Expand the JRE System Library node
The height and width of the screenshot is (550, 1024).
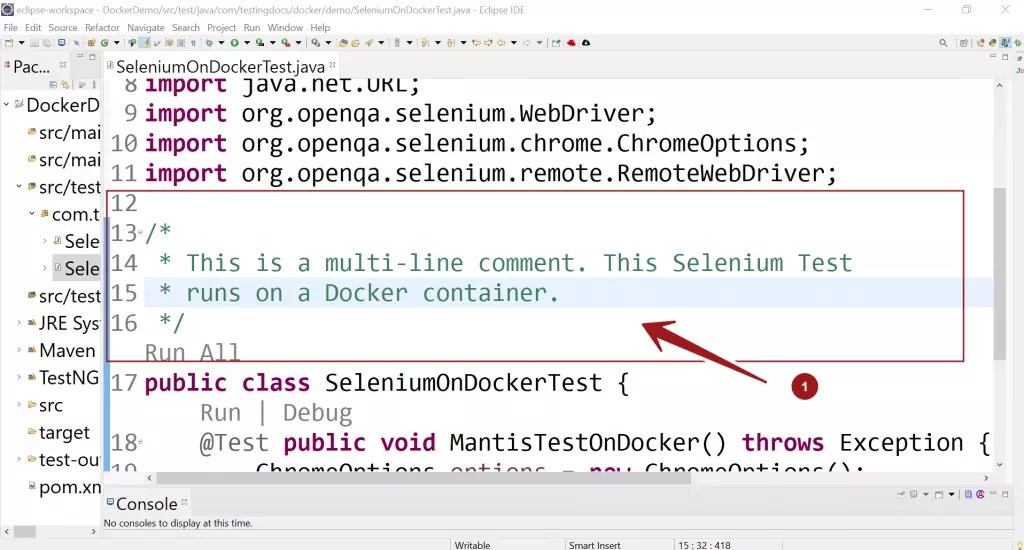click(x=19, y=323)
